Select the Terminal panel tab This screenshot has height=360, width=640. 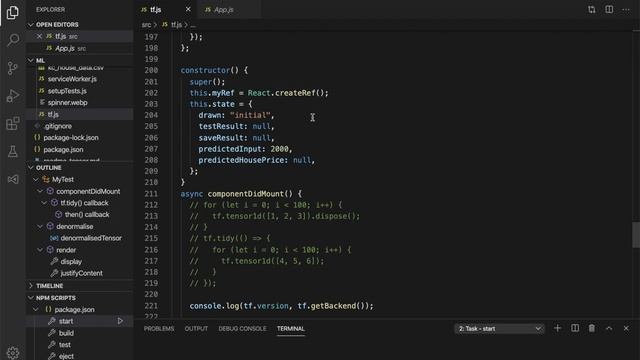pos(291,329)
